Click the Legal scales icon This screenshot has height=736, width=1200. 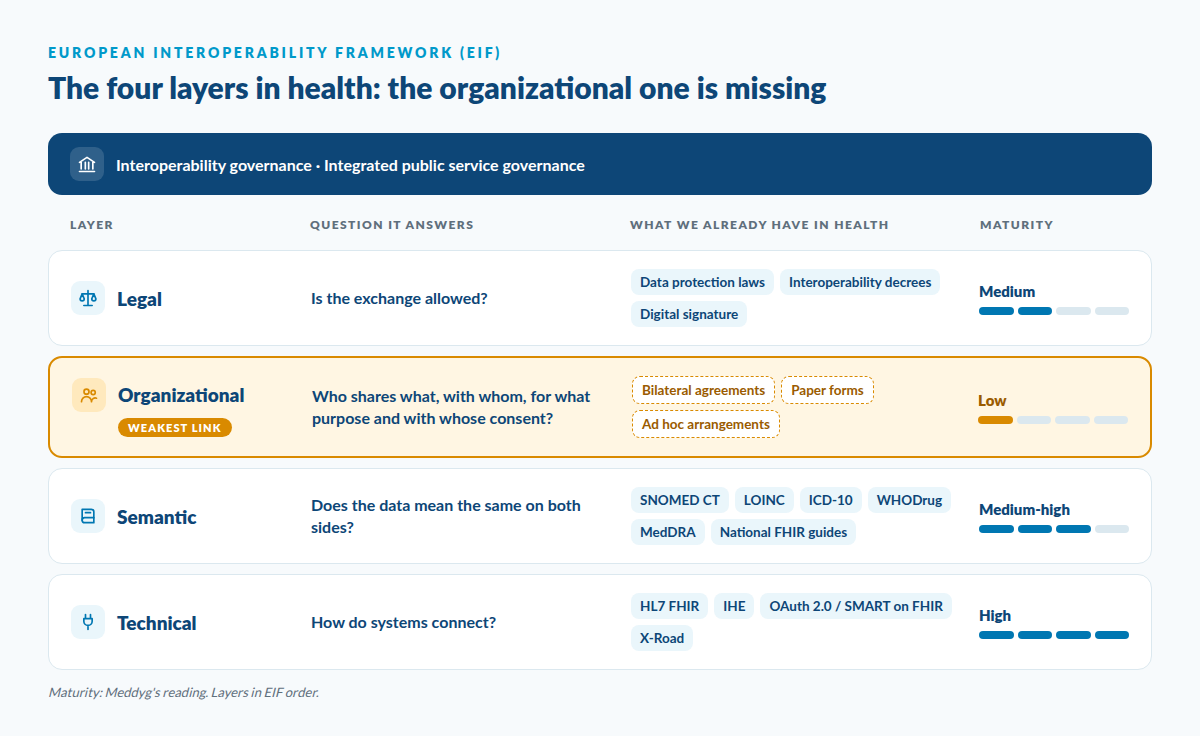click(88, 298)
